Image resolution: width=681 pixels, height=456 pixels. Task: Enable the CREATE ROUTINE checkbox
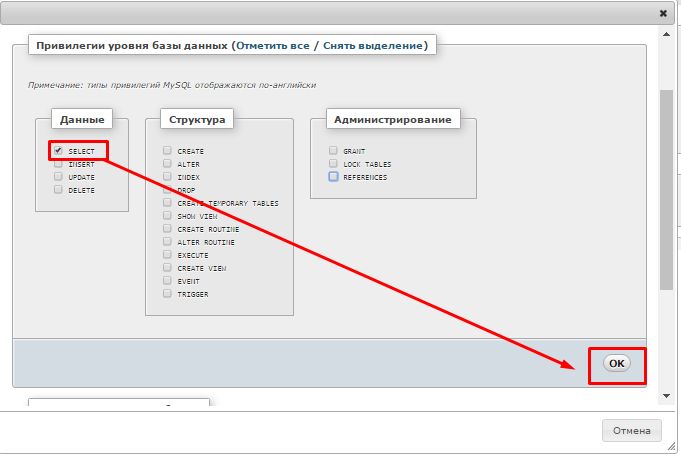coord(167,229)
